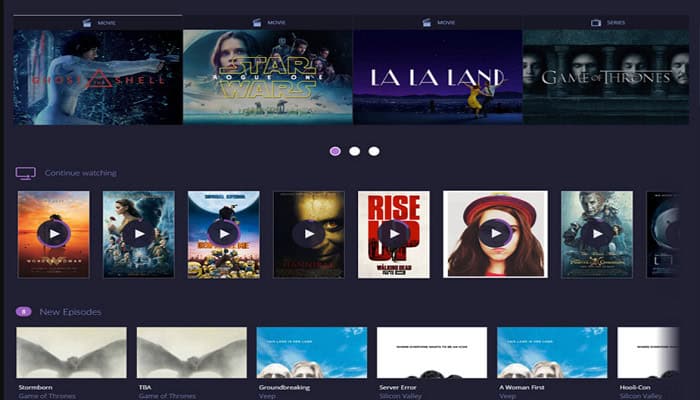Click Game of Thrones under TBA
This screenshot has height=400, width=700.
tap(167, 396)
